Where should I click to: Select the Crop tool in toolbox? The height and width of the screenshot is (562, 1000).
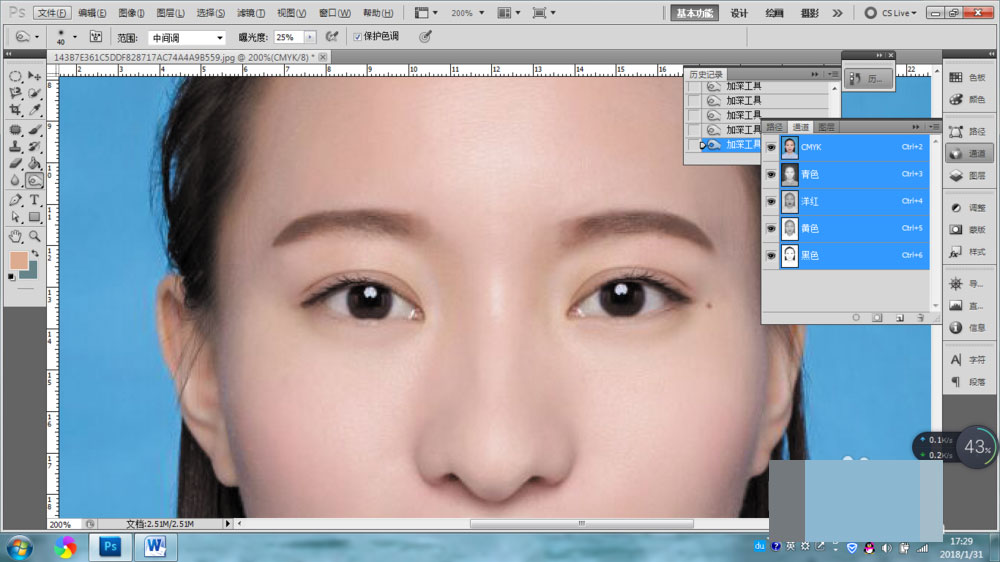tap(15, 110)
